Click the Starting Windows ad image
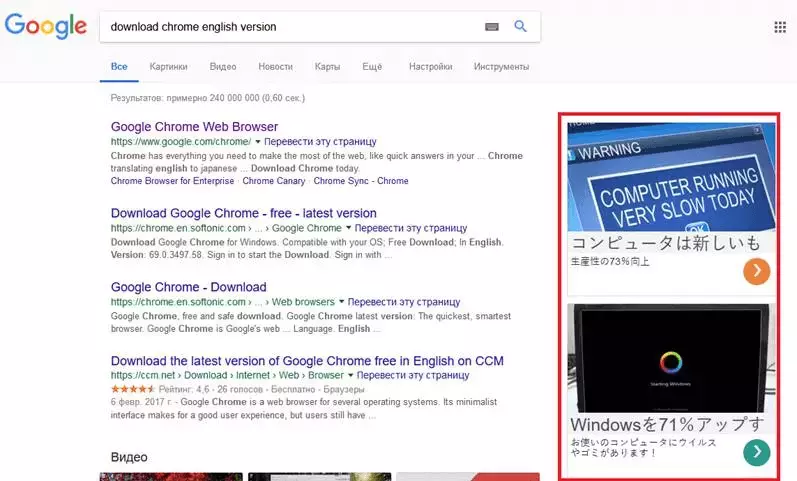 pos(671,358)
